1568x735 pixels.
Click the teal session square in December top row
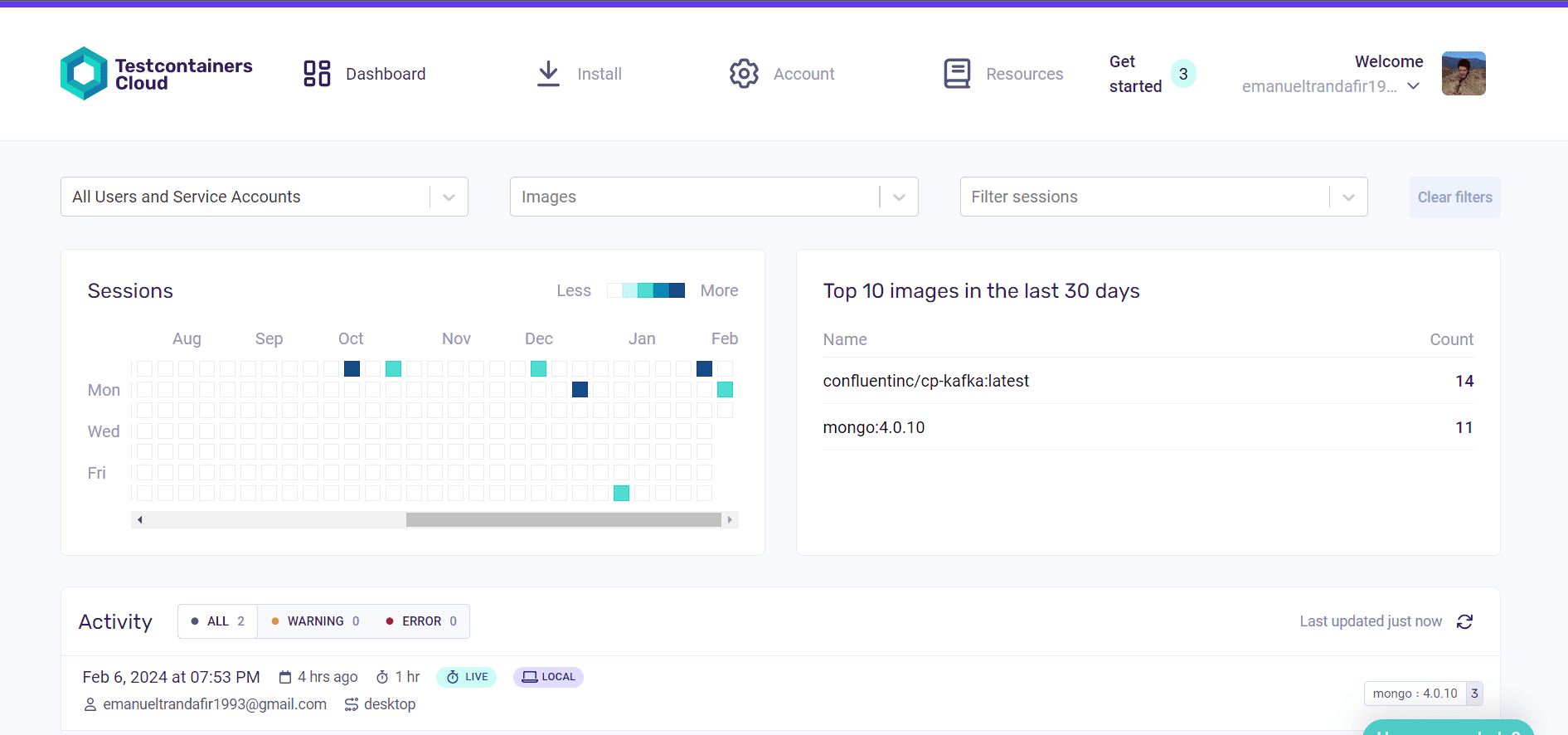pos(538,368)
